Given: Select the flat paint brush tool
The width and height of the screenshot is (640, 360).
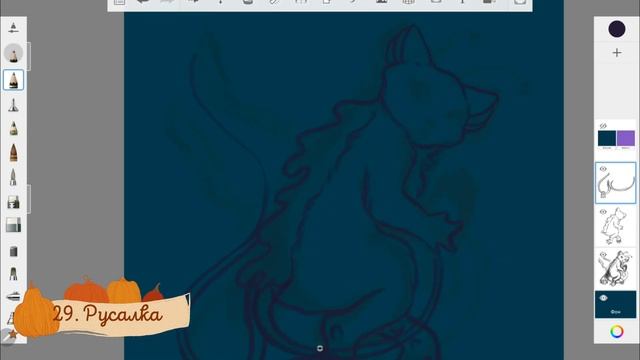Looking at the screenshot, I should tap(13, 202).
